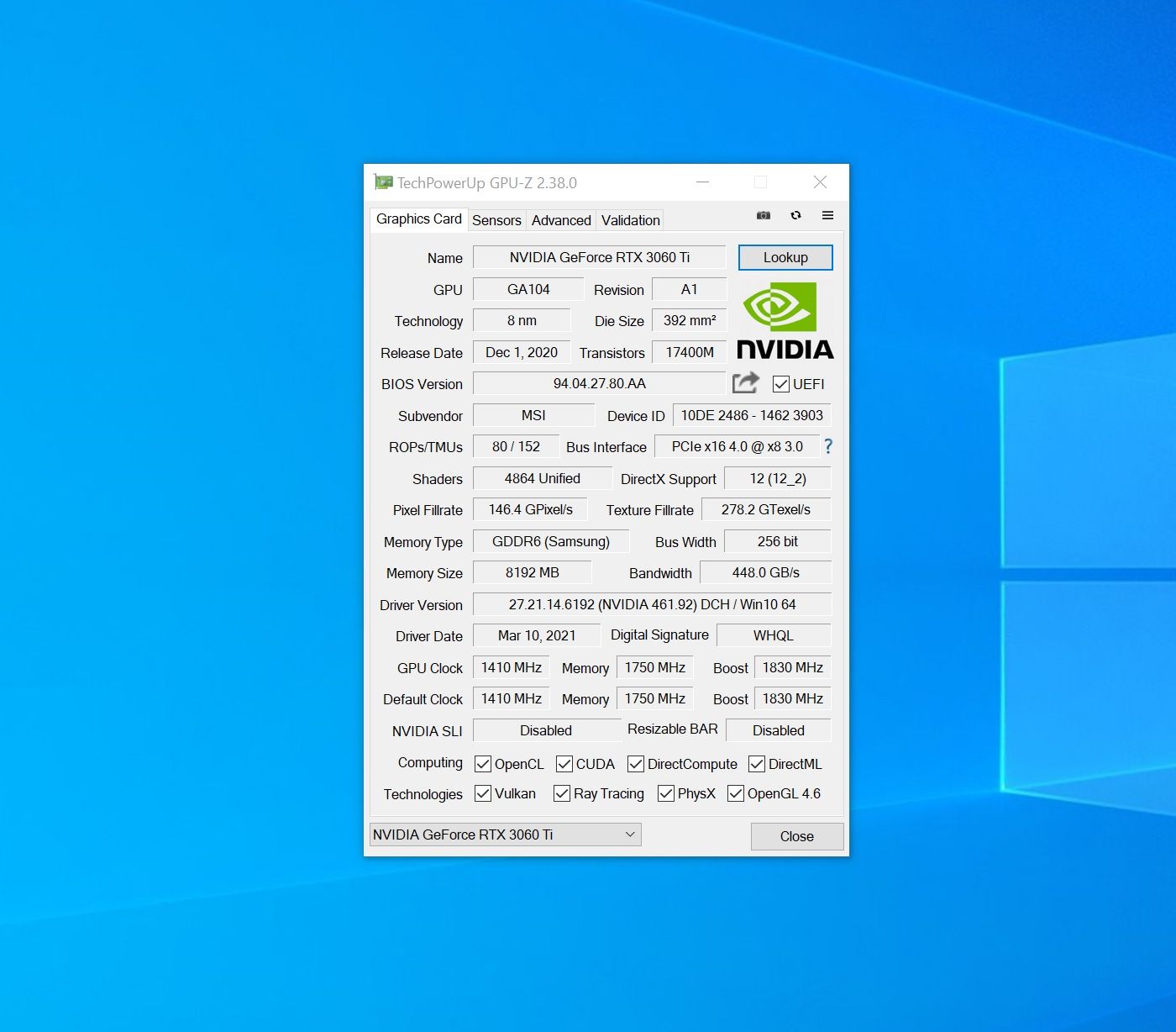This screenshot has height=1032, width=1176.
Task: Toggle the CUDA checkbox
Action: click(564, 764)
